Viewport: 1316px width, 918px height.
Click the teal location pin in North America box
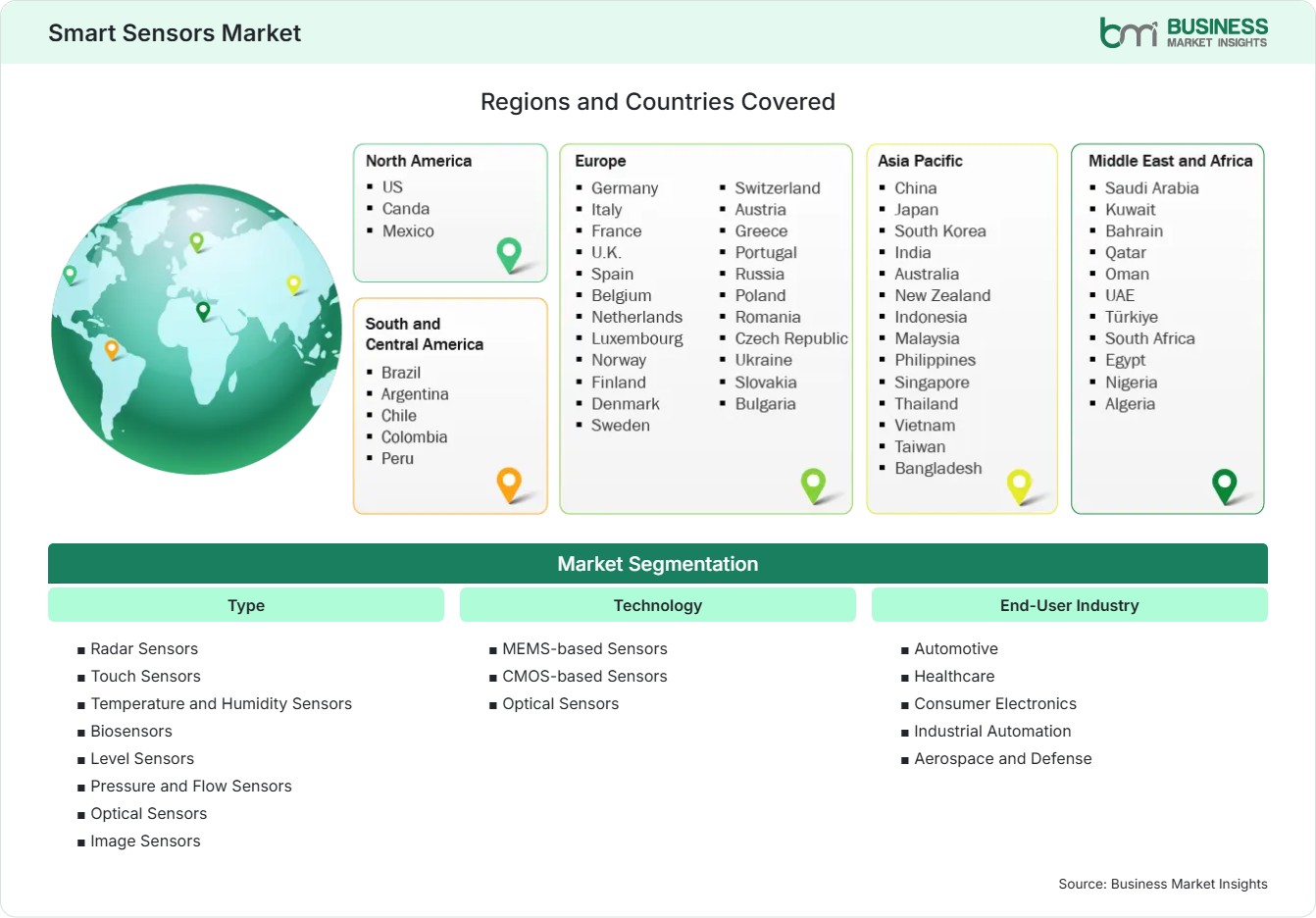[x=509, y=255]
